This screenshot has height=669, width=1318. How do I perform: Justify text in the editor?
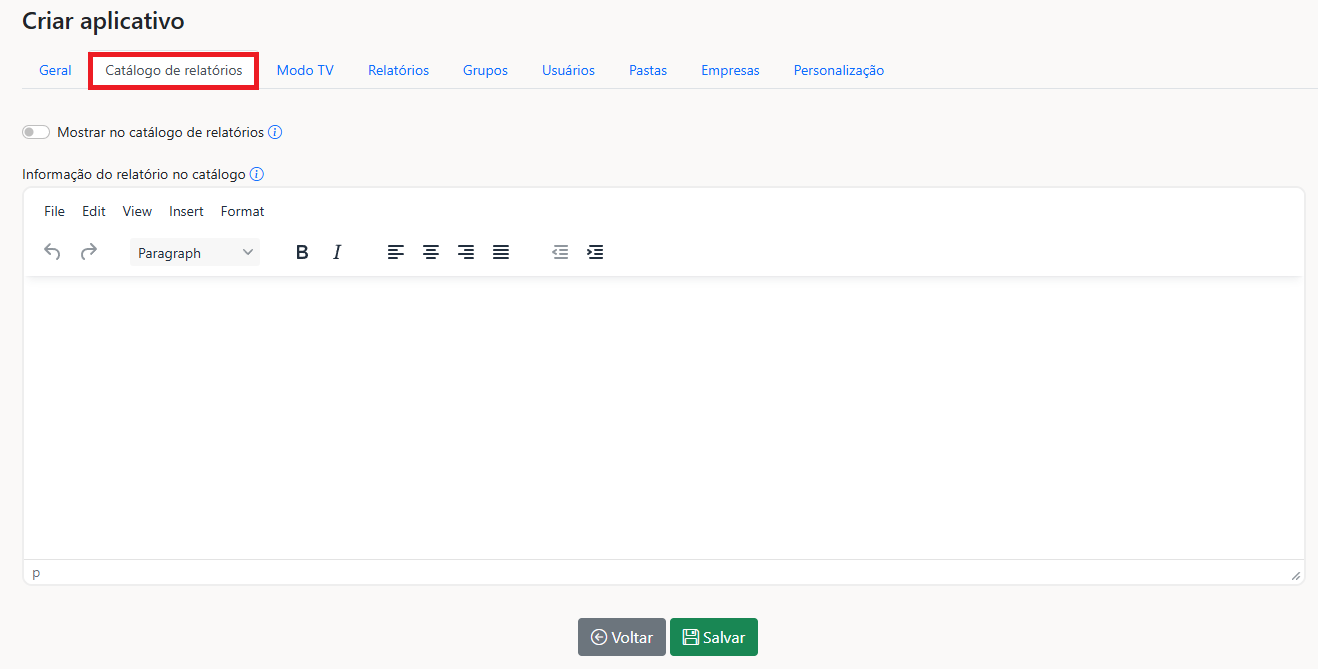click(501, 253)
